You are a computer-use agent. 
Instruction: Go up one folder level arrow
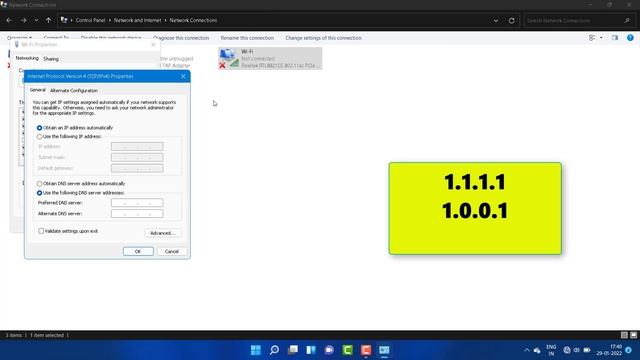point(49,20)
